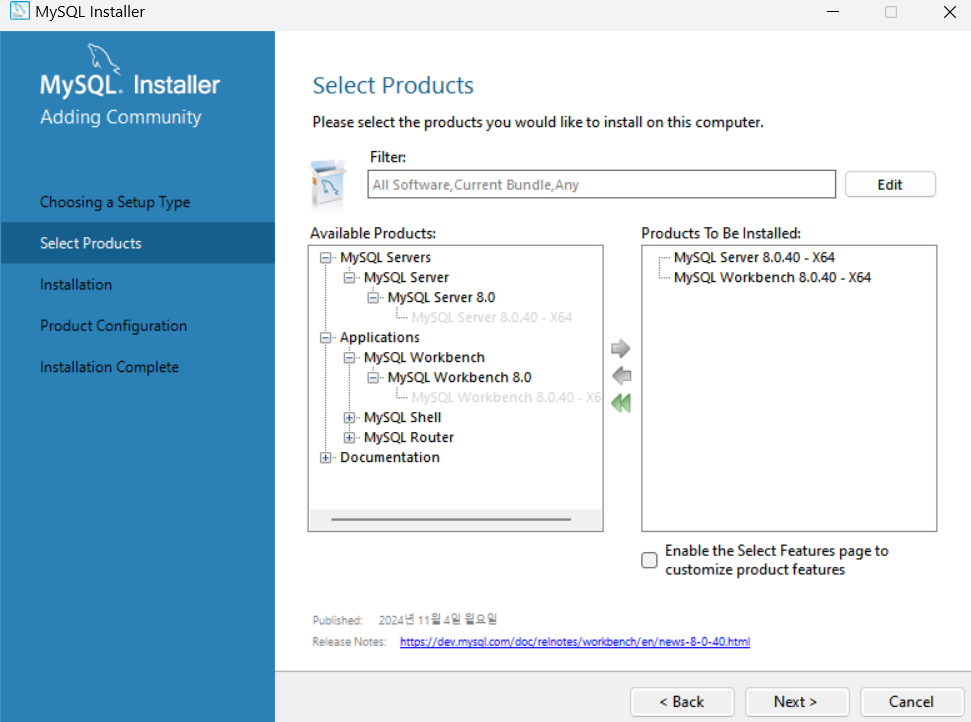Viewport: 971px width, 722px height.
Task: Minimize the MySQL Installer window
Action: pos(833,12)
